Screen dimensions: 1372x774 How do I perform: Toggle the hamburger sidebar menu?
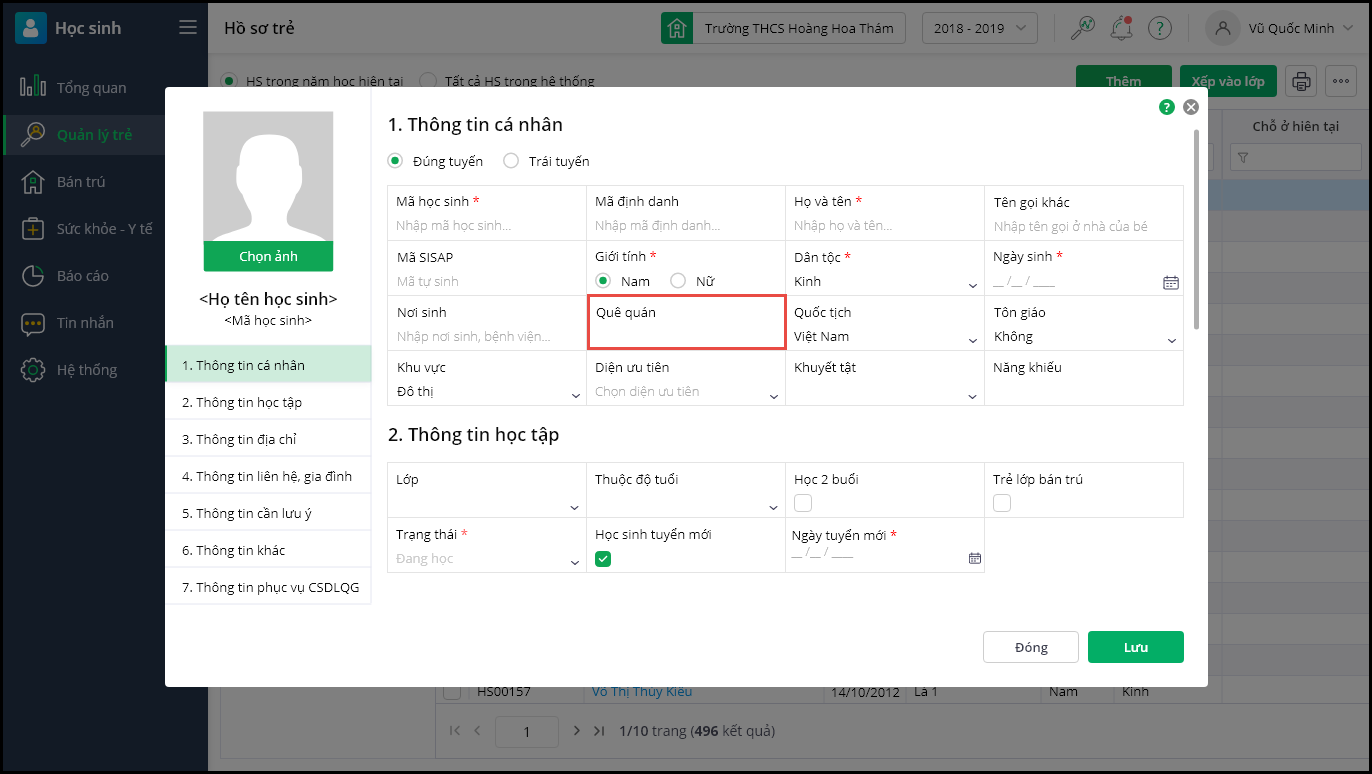[x=188, y=28]
